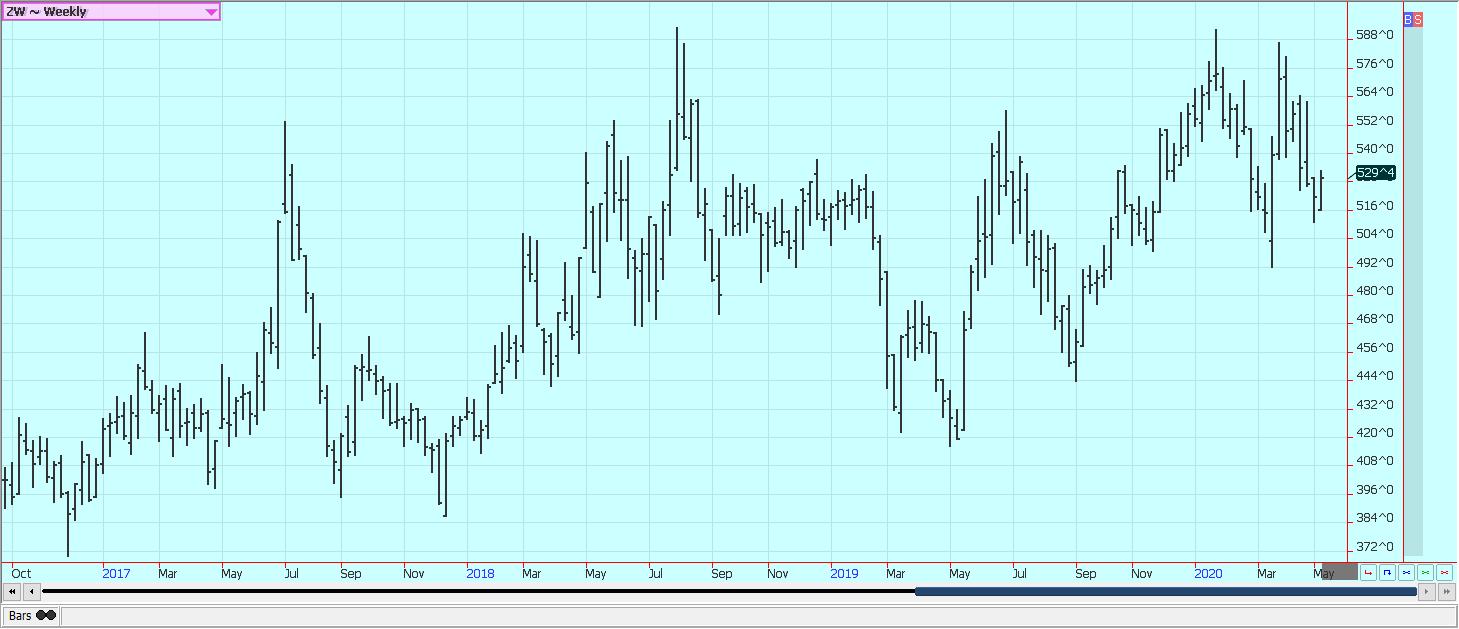This screenshot has width=1459, height=629.
Task: Click the 372^0 price axis label
Action: point(1375,546)
